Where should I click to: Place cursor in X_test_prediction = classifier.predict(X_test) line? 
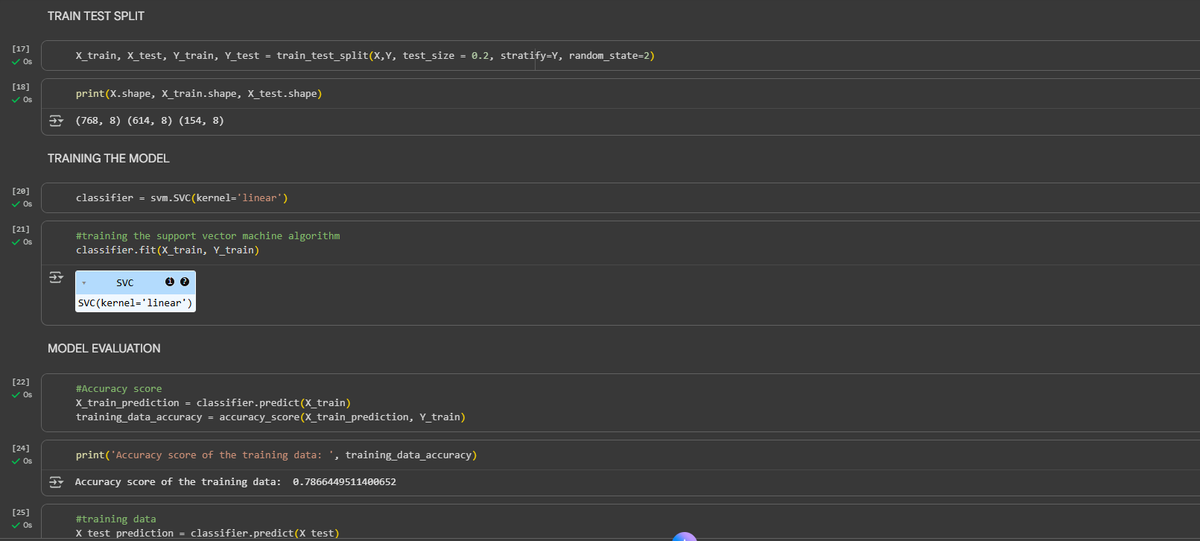click(207, 533)
